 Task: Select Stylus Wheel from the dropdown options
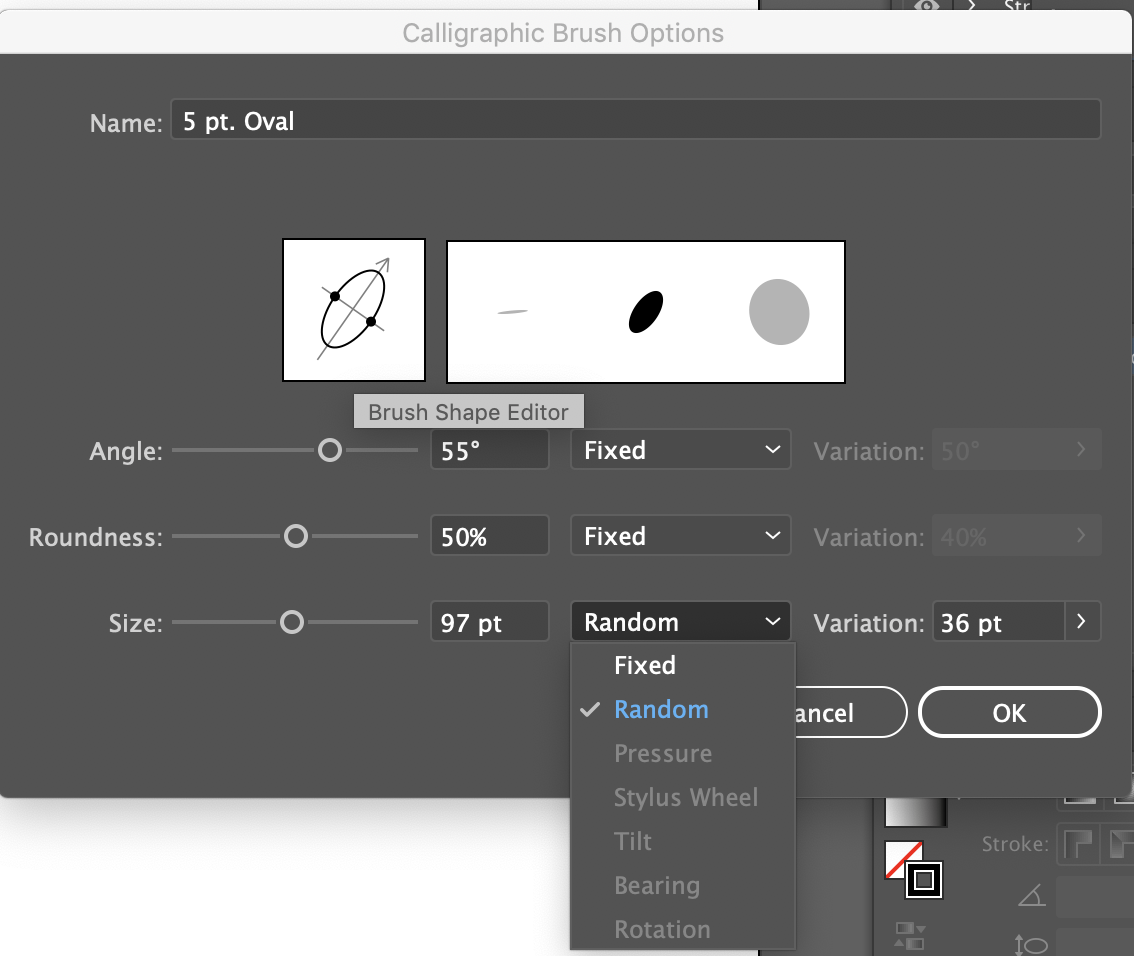click(686, 797)
